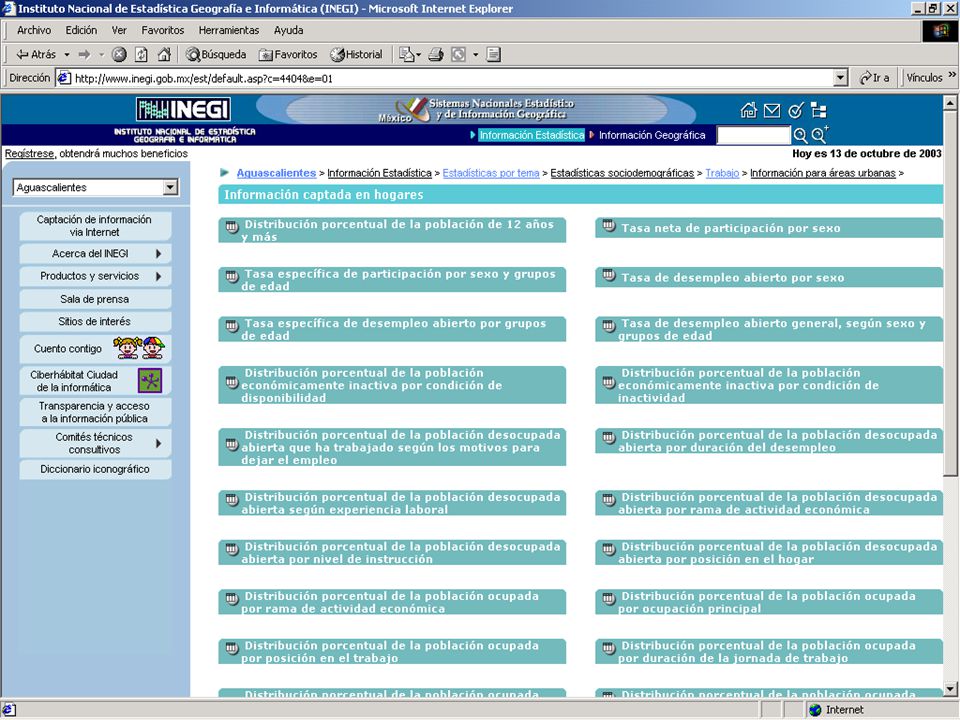This screenshot has height=720, width=960.
Task: Click the envelope contact icon in INEGI header
Action: 772,111
